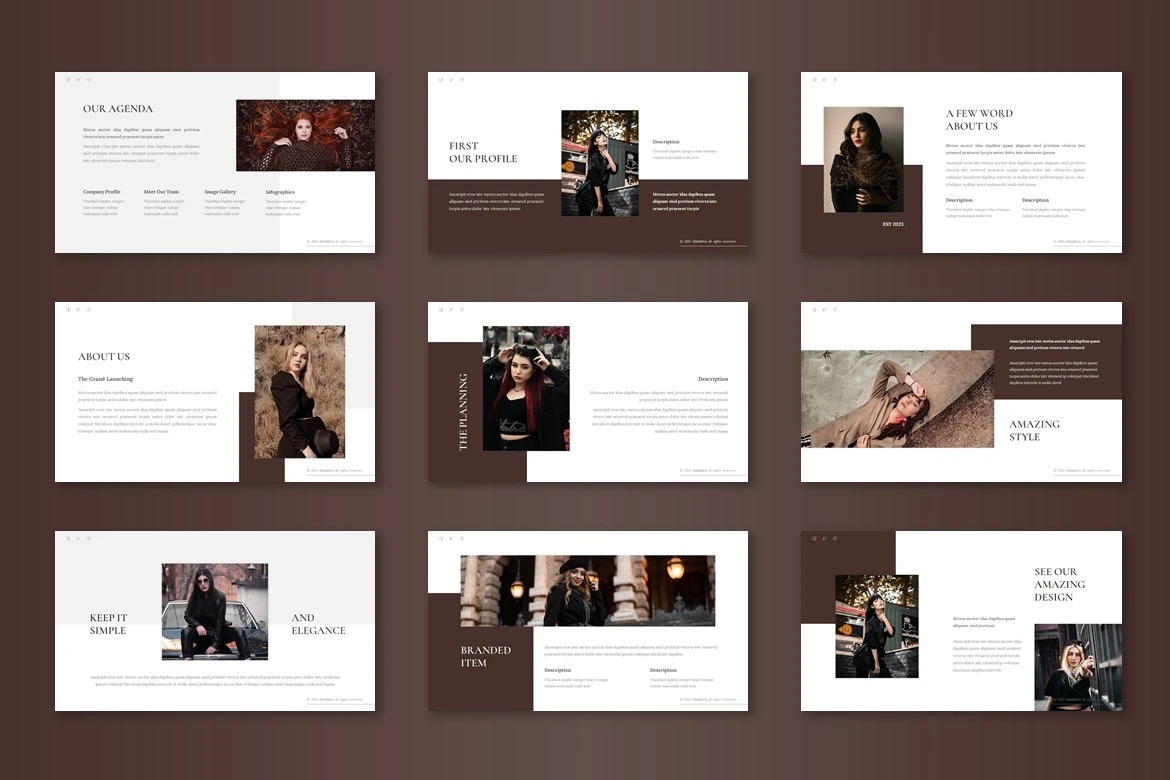Select the blonde woman photo on About Us slide
Viewport: 1170px width, 780px height.
pyautogui.click(x=299, y=391)
